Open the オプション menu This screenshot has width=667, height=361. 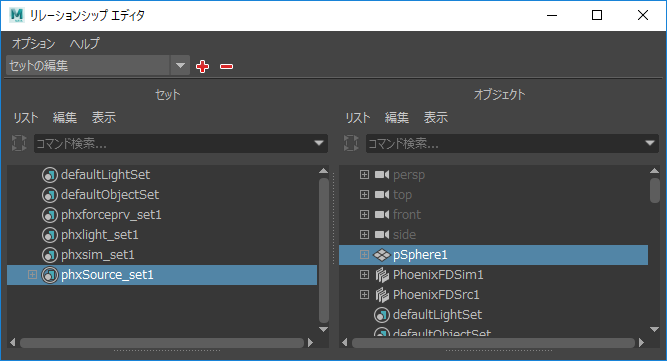point(34,43)
